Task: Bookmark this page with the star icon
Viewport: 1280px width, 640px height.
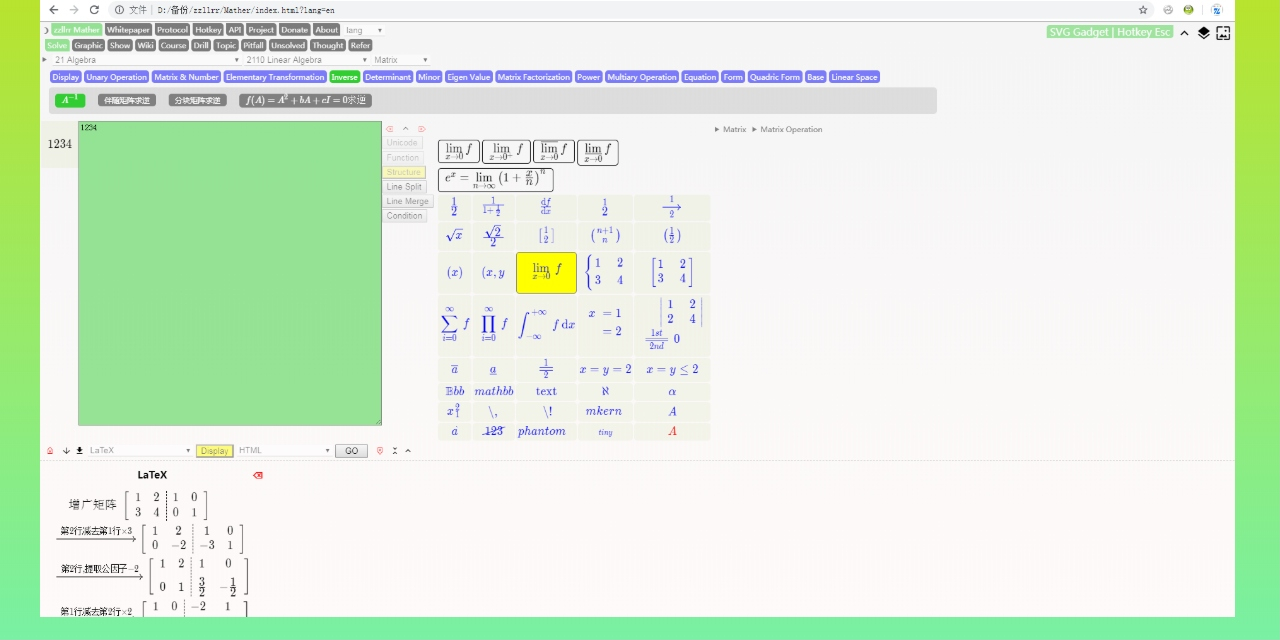Action: pyautogui.click(x=1143, y=10)
